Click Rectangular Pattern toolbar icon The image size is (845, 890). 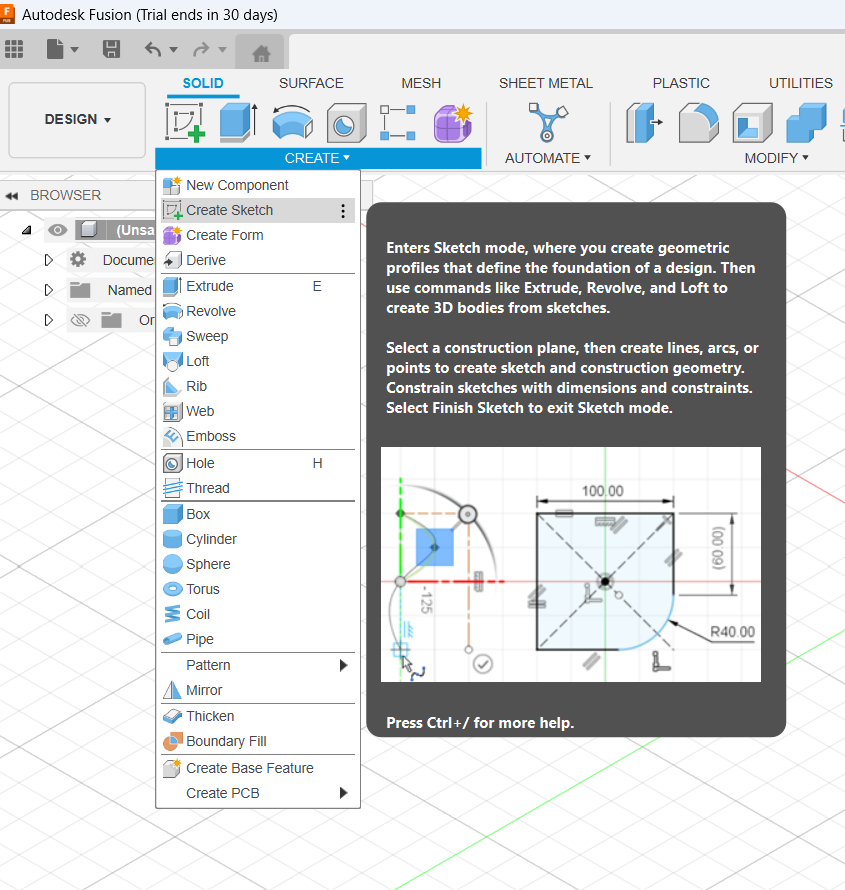click(398, 122)
